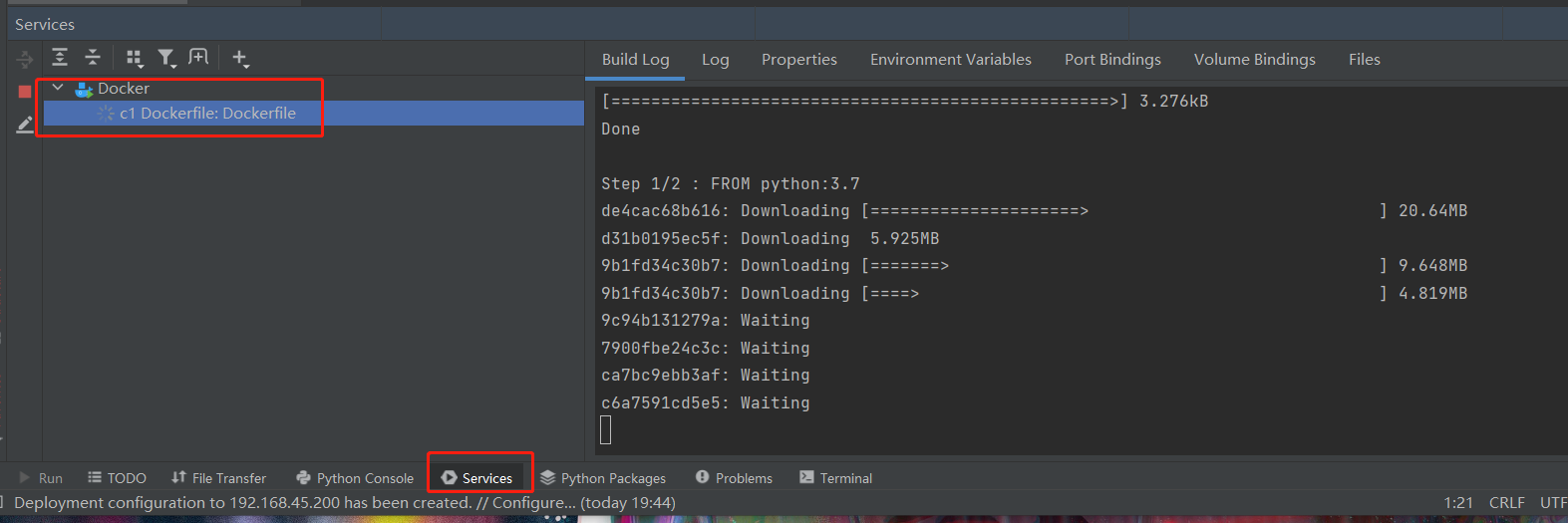Viewport: 1568px width, 523px height.
Task: Switch to the Volume Bindings tab
Action: pyautogui.click(x=1254, y=60)
